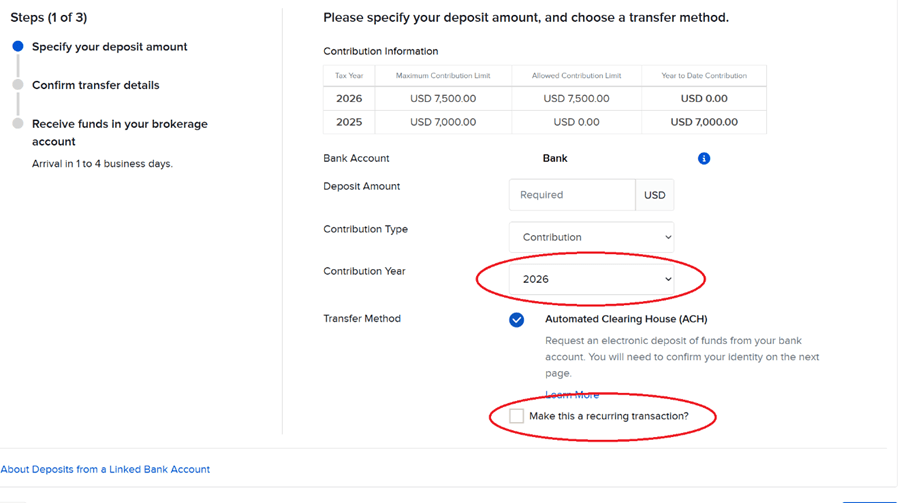Expand the Contribution Year dropdown showing 2026
The height and width of the screenshot is (503, 910).
pos(591,279)
